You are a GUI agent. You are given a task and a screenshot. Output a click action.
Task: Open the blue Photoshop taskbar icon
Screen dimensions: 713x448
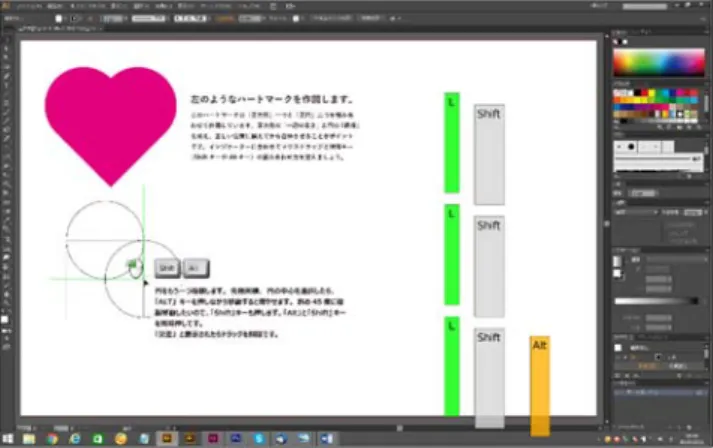[x=236, y=439]
